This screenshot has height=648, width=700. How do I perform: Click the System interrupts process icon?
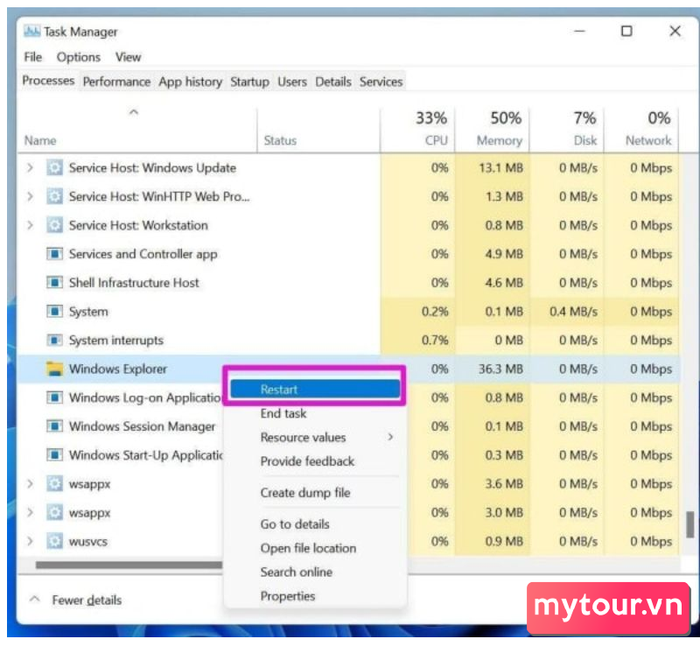click(x=54, y=340)
